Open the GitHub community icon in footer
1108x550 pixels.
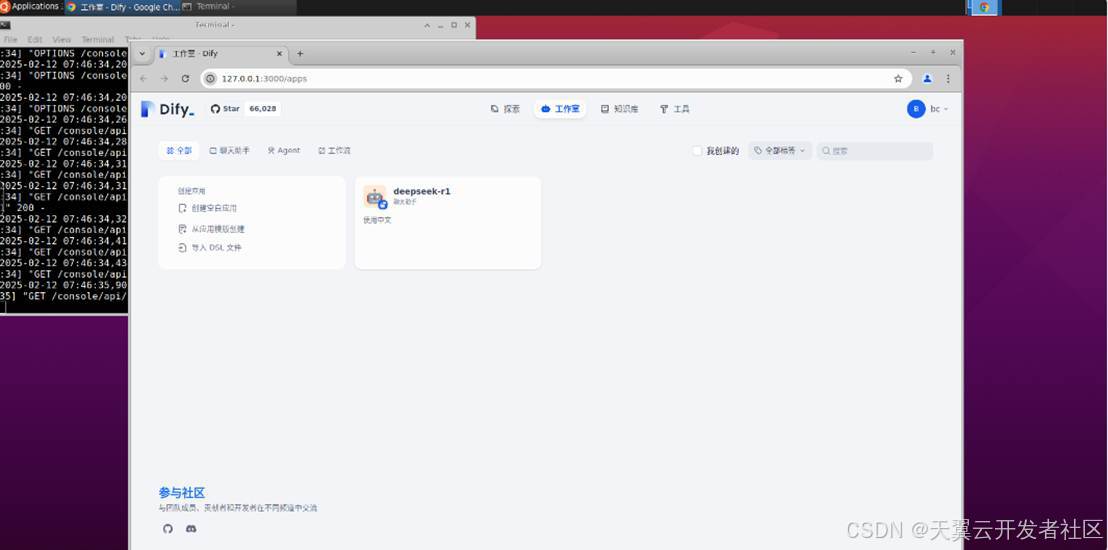click(x=167, y=529)
